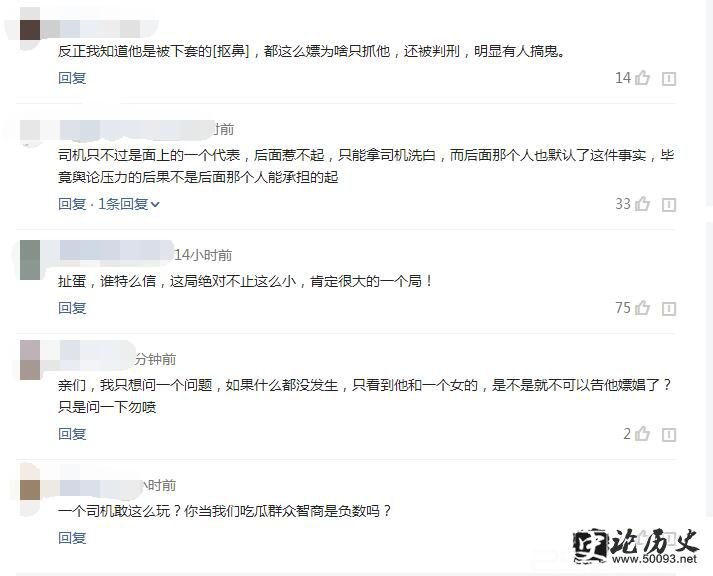This screenshot has height=576, width=713.
Task: Reply to the 14小时前 comment
Action: (72, 308)
